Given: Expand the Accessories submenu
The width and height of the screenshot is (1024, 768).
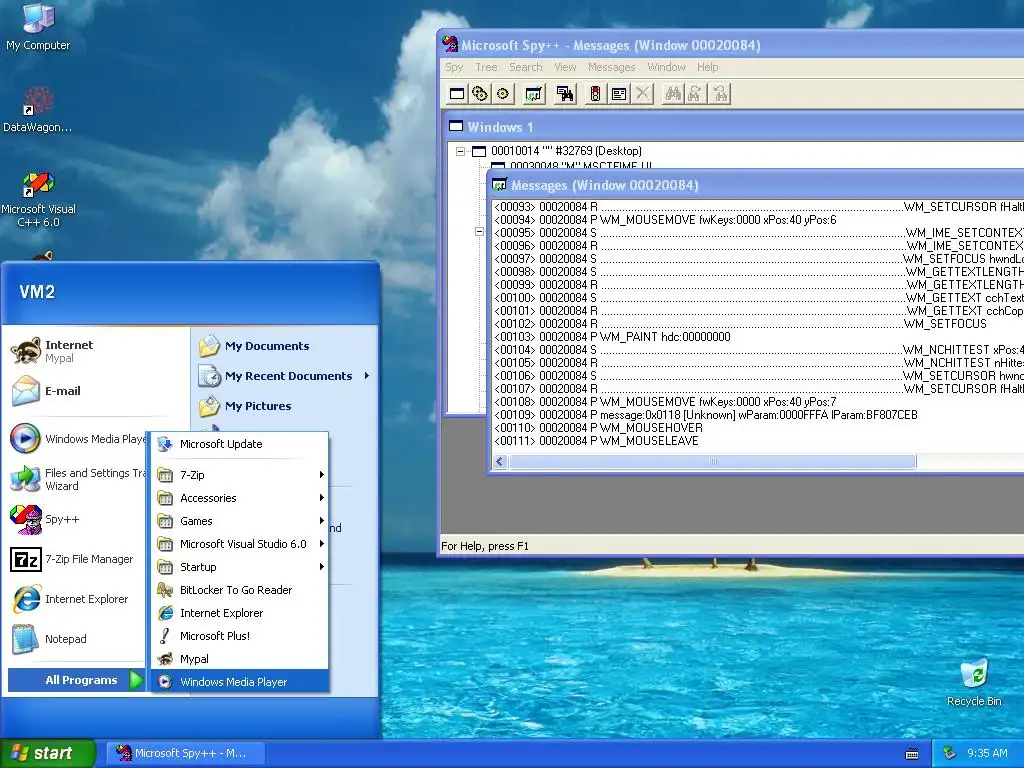Looking at the screenshot, I should pyautogui.click(x=240, y=498).
